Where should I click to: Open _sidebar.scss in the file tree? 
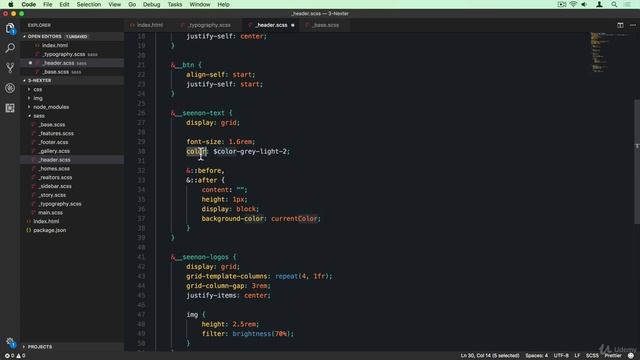pyautogui.click(x=56, y=187)
